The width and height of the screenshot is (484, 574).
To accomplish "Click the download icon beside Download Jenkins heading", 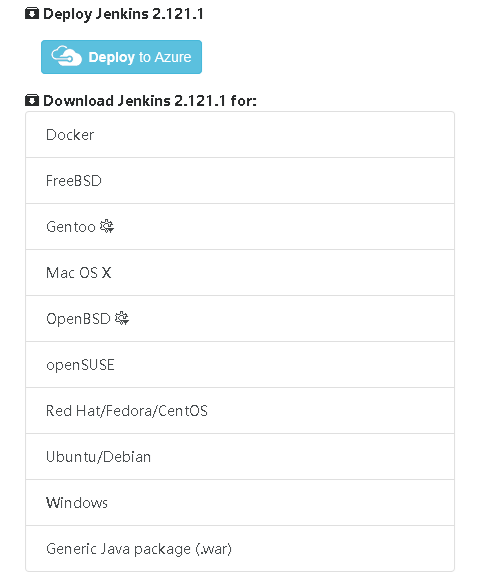I will 32,100.
